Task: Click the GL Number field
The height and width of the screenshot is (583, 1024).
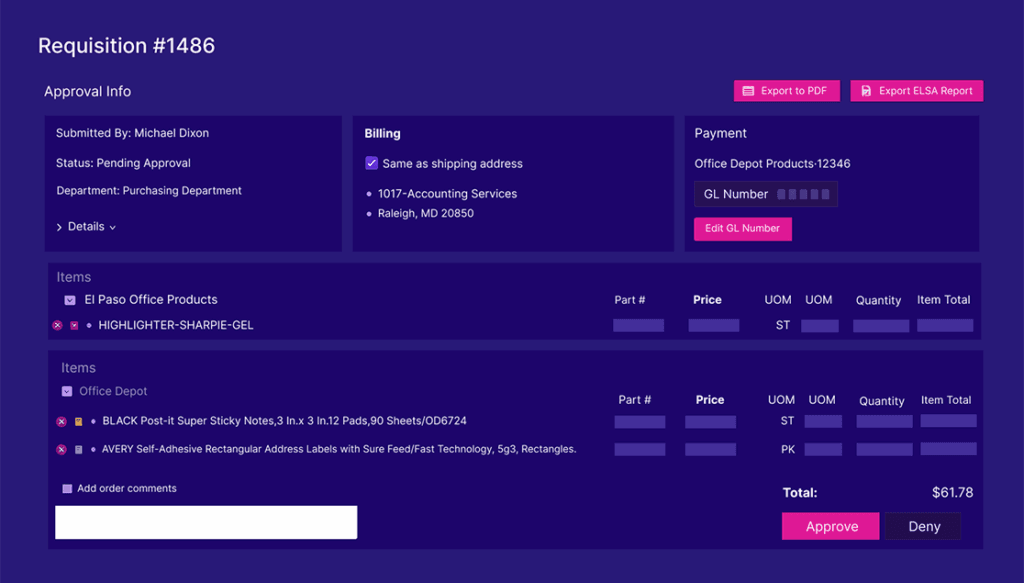Action: 765,194
